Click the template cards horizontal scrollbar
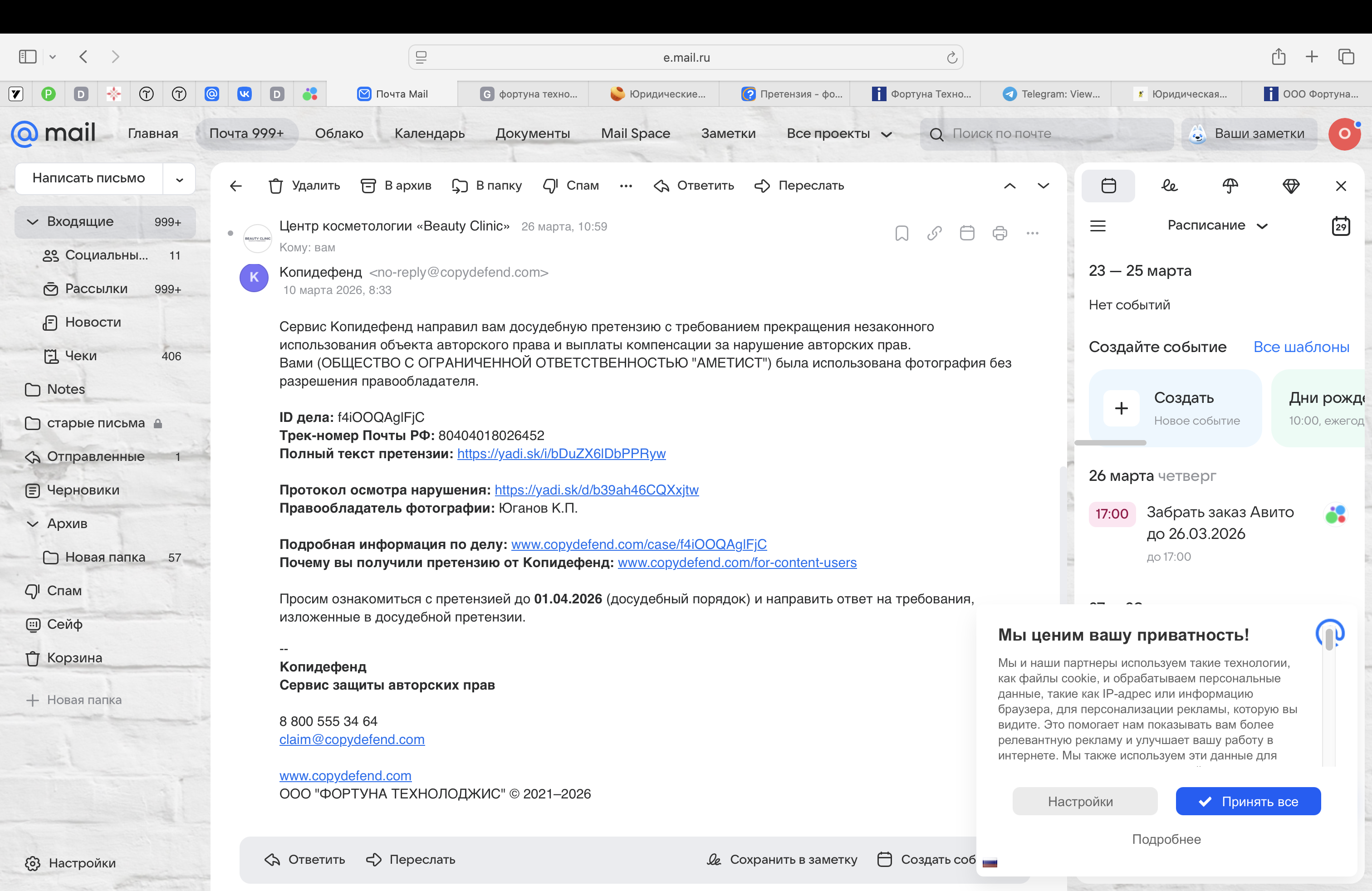The image size is (1372, 891). 1111,443
